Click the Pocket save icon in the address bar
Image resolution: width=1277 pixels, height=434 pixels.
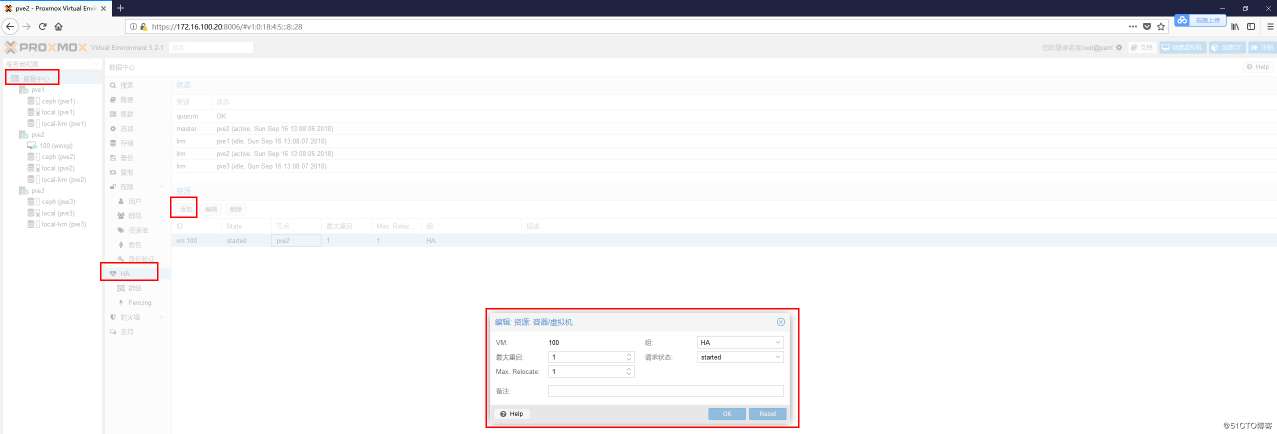[1146, 25]
